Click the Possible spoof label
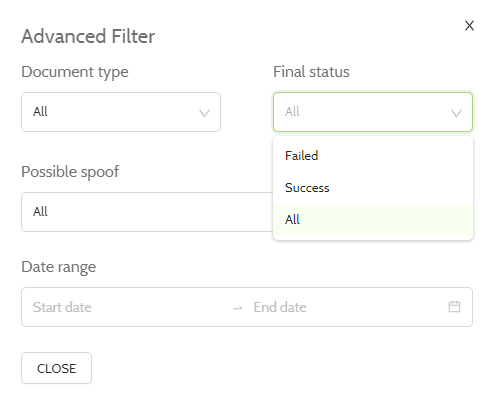493x411 pixels. [x=70, y=172]
